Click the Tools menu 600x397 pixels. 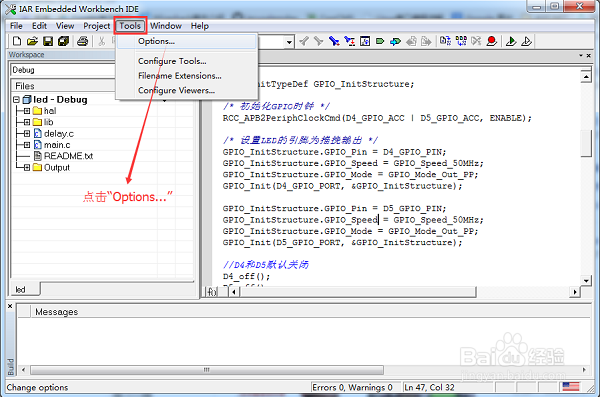pos(130,26)
